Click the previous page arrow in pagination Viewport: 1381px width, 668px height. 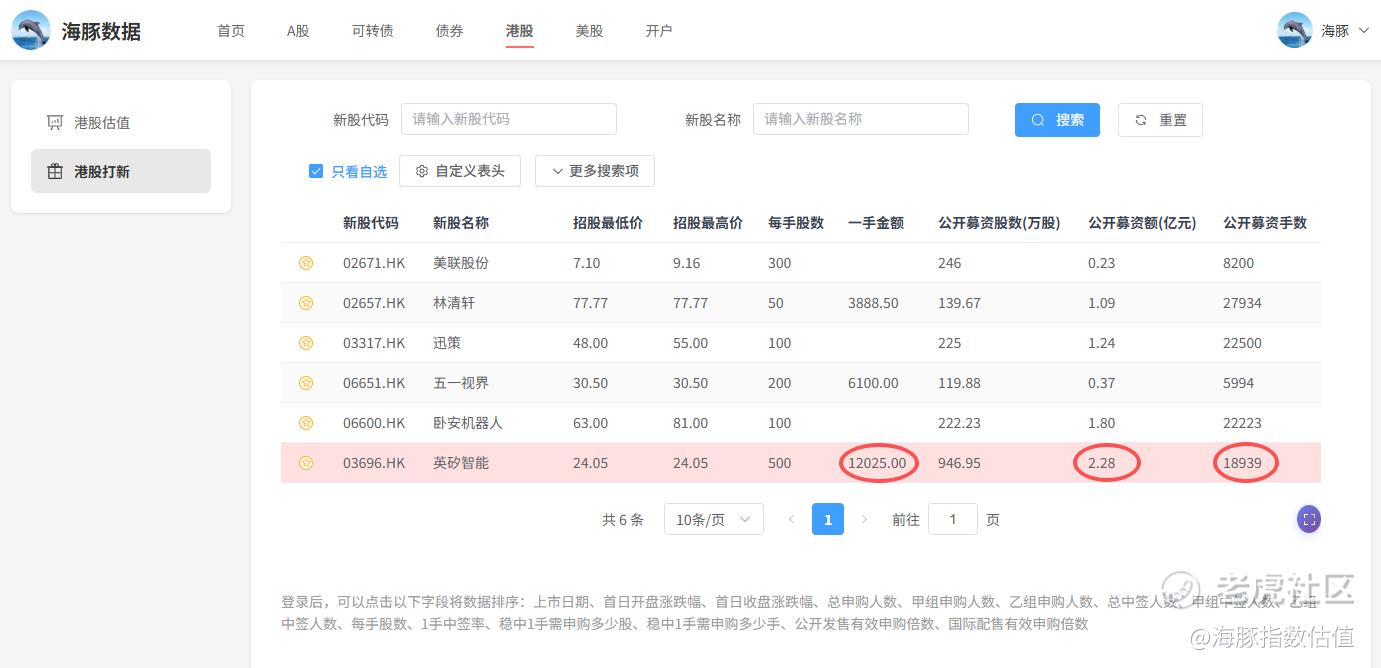click(x=791, y=520)
